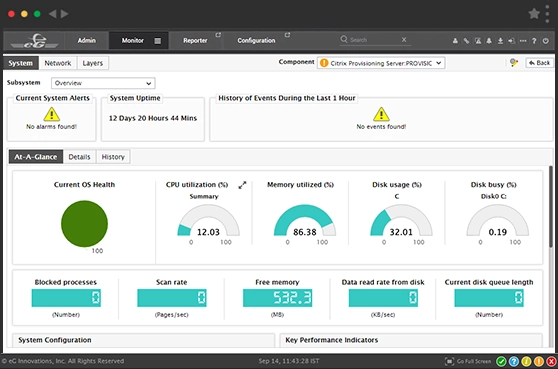Clear the search box with X
Screen dimensions: 558x369
tap(404, 39)
